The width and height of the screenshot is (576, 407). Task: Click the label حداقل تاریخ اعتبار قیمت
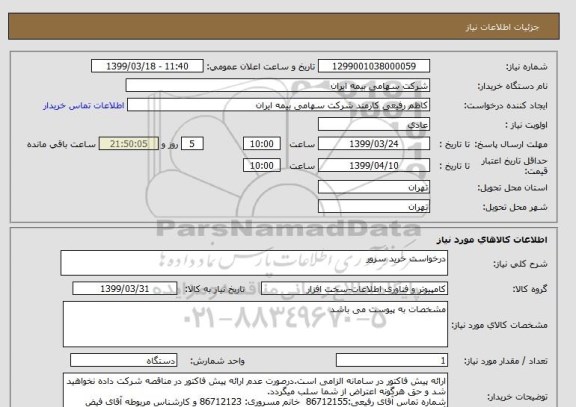[514, 166]
